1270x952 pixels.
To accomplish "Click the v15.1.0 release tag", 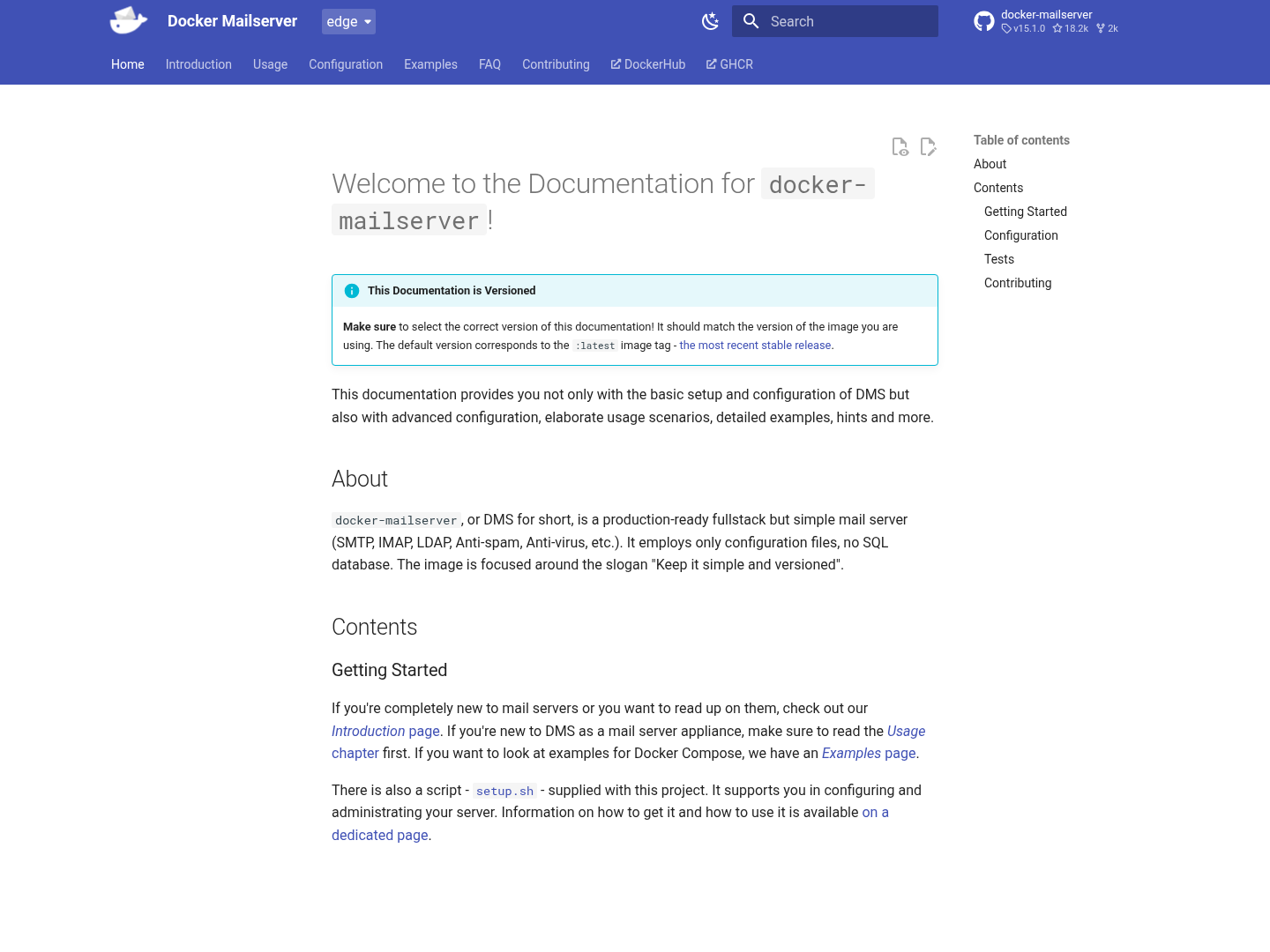I will 1023,28.
